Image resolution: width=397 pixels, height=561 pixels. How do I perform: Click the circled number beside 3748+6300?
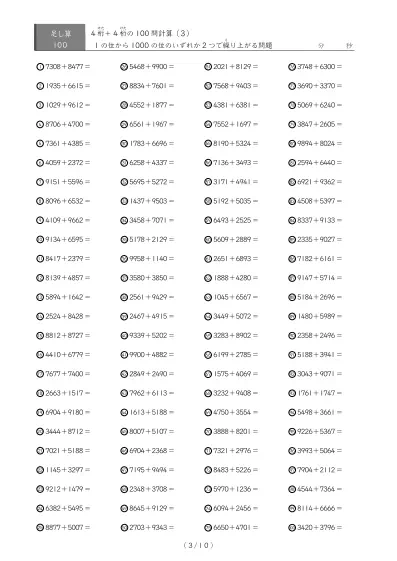click(x=292, y=67)
